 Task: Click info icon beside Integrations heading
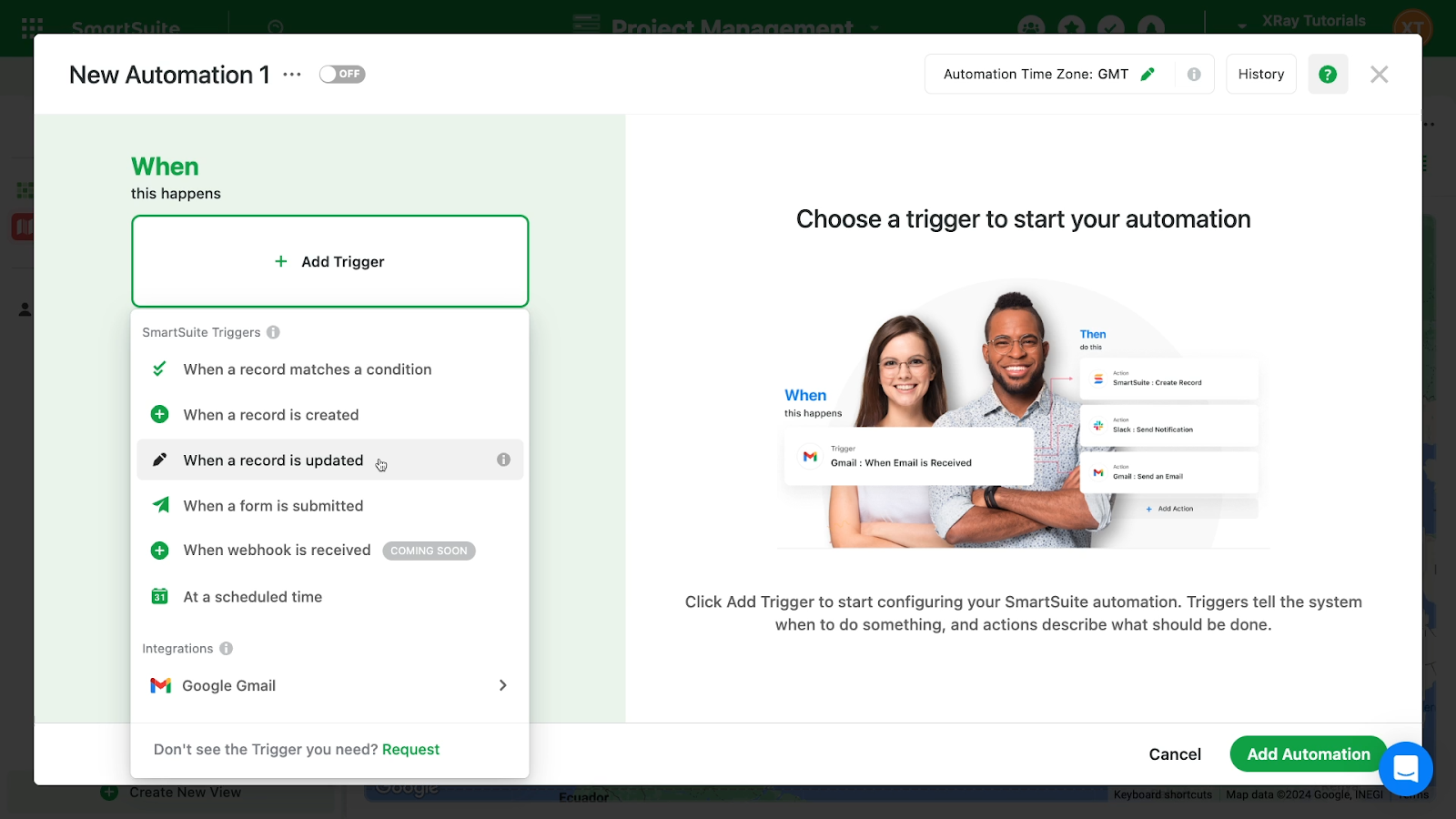pyautogui.click(x=226, y=649)
